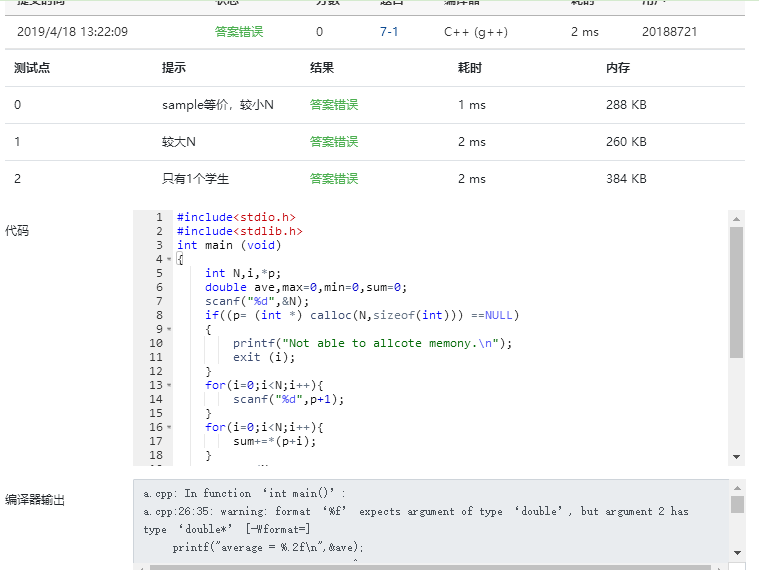
Task: Select the hint '只有1个学生'
Action: [195, 179]
